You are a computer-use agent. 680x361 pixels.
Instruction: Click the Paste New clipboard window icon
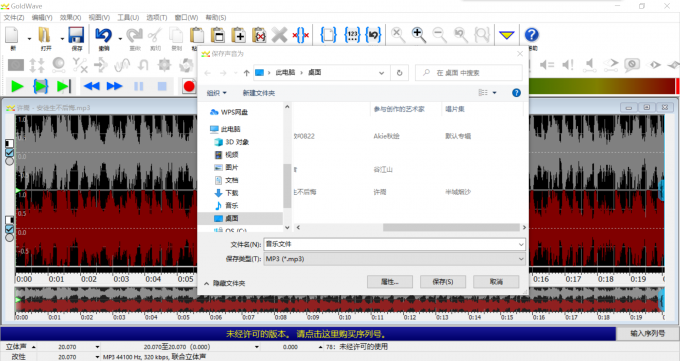(218, 35)
